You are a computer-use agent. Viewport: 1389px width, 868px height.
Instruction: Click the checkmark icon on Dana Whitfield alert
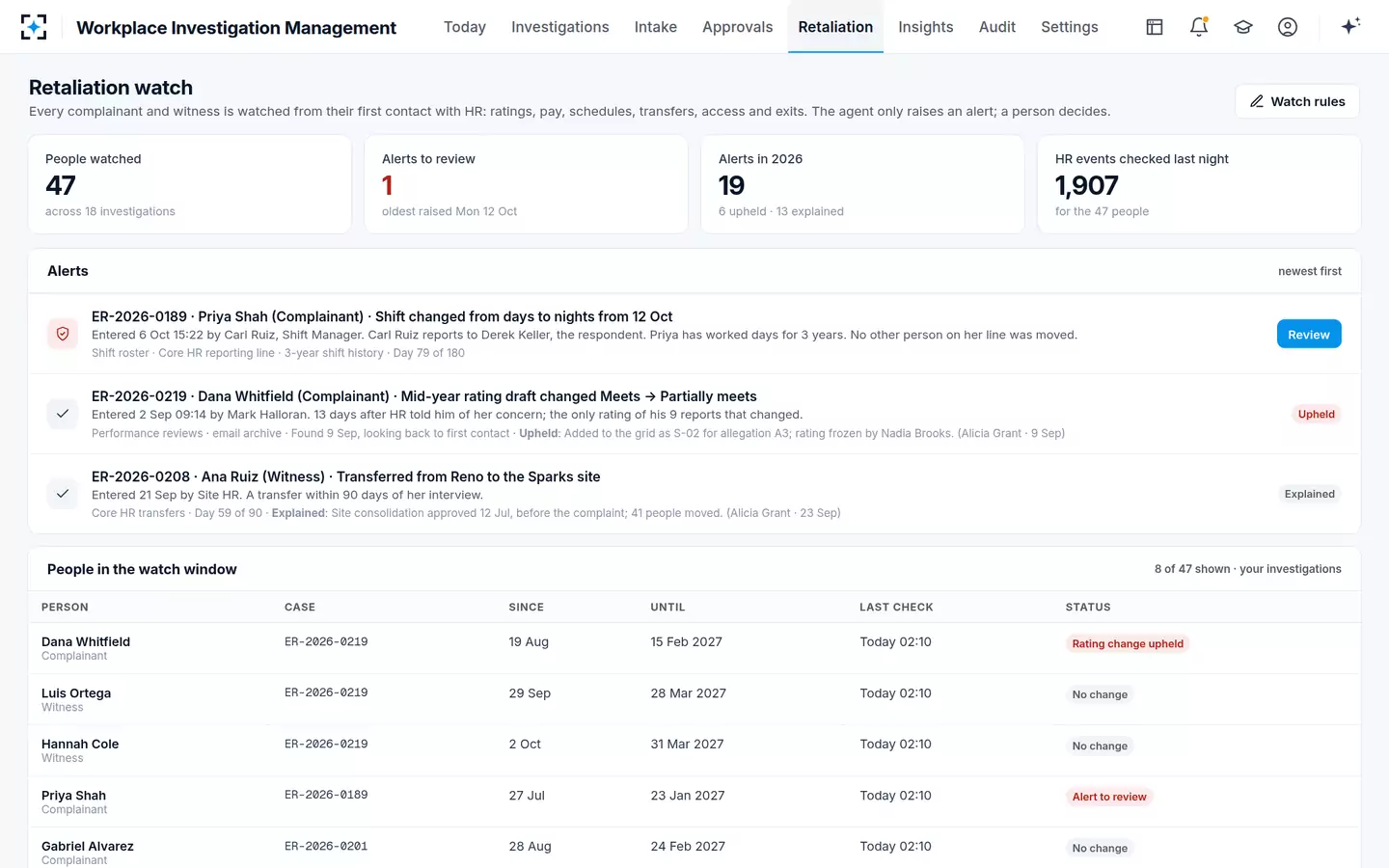click(63, 414)
